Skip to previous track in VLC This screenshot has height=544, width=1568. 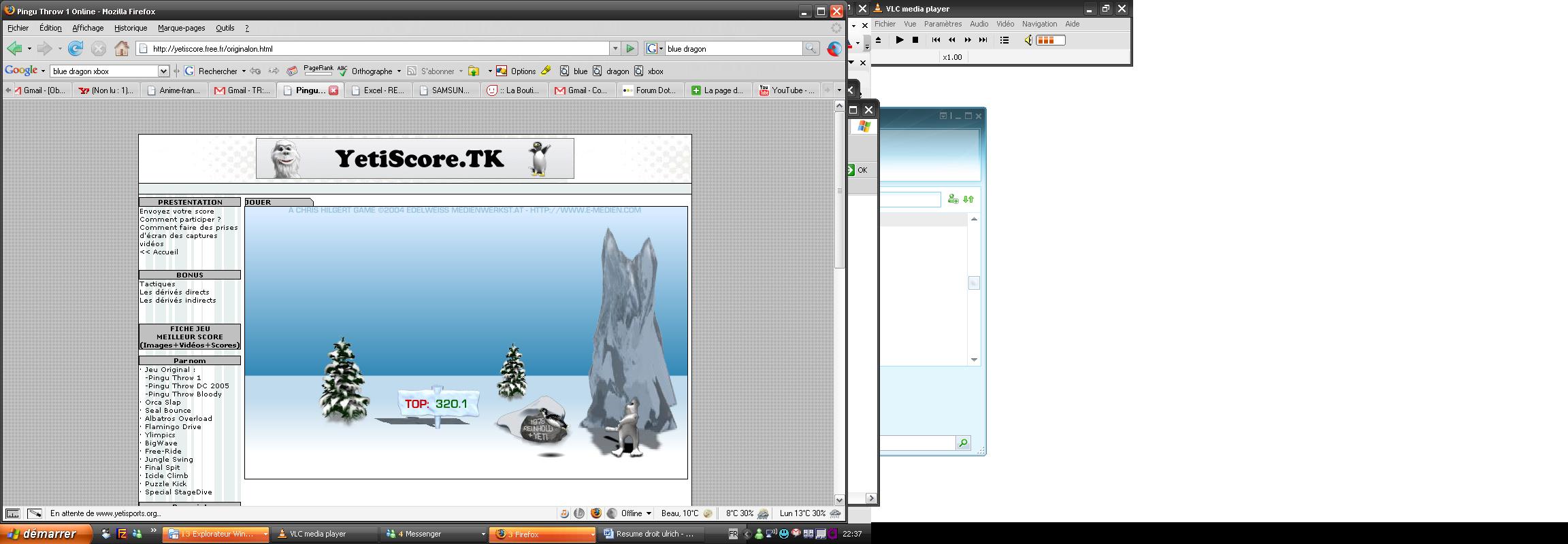click(936, 40)
